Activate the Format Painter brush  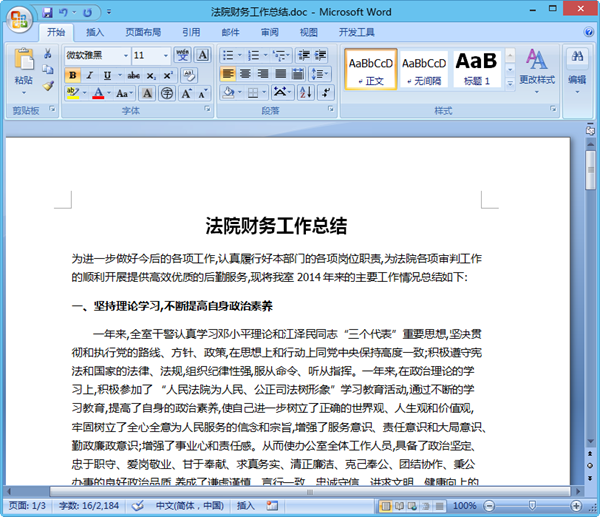48,86
